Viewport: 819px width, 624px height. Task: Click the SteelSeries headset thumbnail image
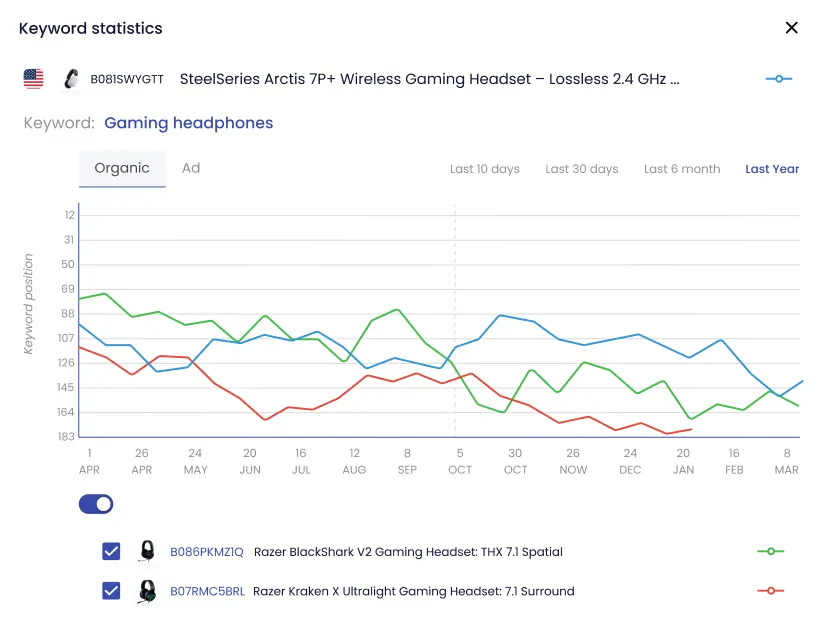[68, 78]
